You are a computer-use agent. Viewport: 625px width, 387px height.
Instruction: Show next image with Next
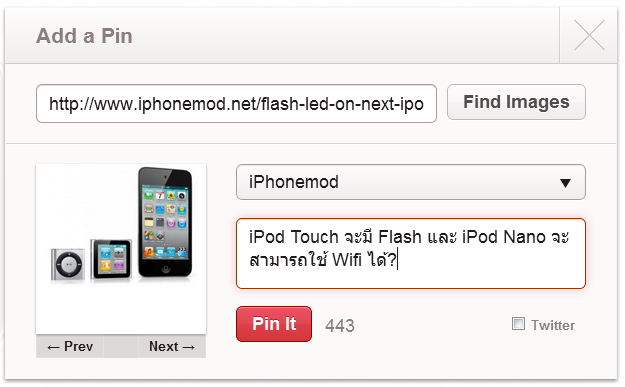[x=172, y=346]
